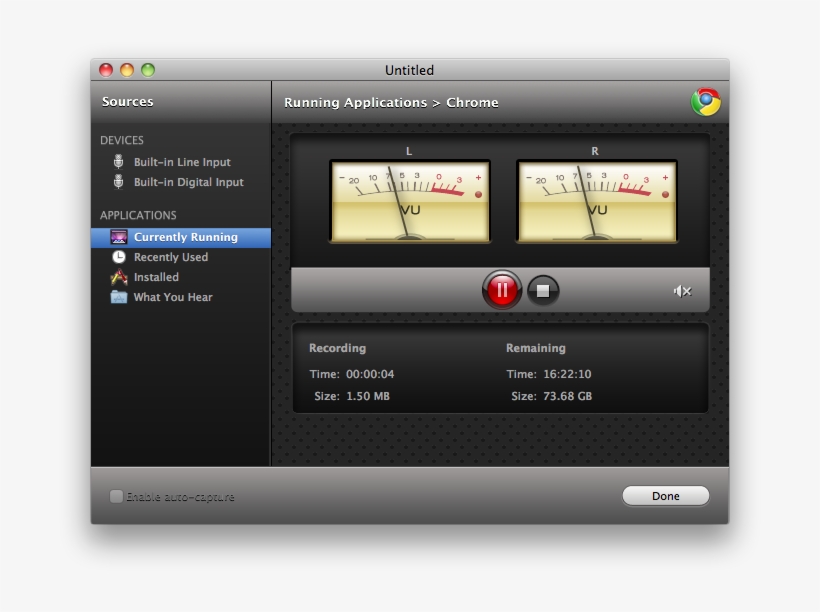Click the right channel VU meter

pyautogui.click(x=597, y=200)
